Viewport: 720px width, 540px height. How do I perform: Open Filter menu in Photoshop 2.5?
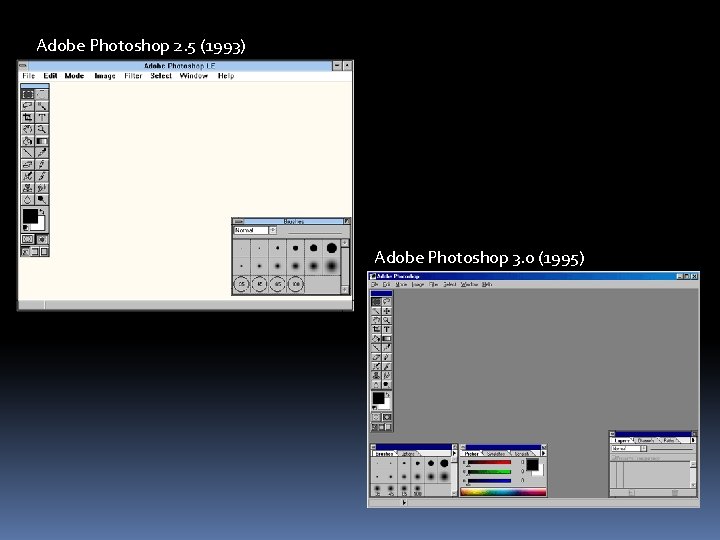tap(133, 76)
